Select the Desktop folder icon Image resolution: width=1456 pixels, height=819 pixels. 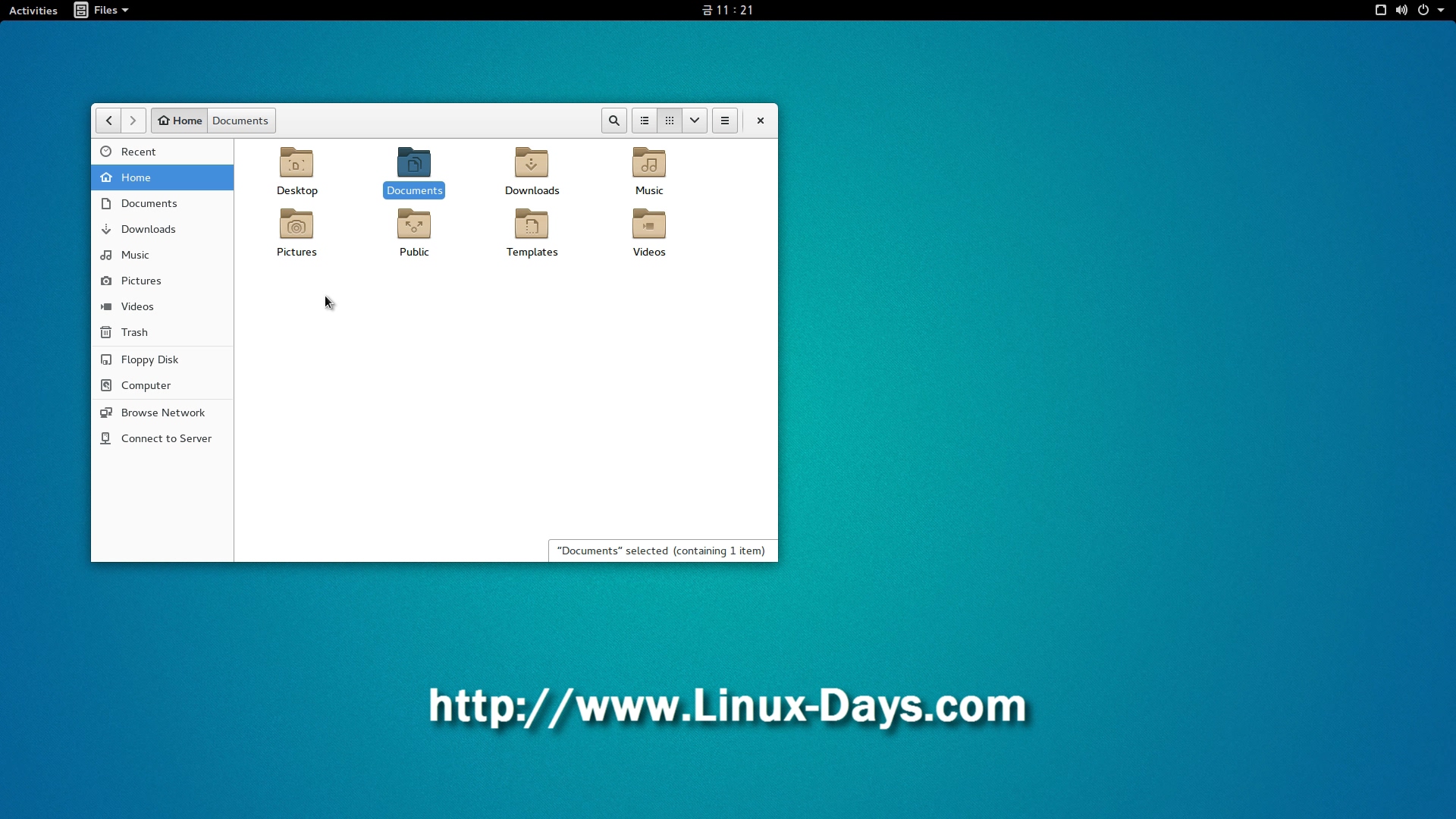pyautogui.click(x=297, y=163)
